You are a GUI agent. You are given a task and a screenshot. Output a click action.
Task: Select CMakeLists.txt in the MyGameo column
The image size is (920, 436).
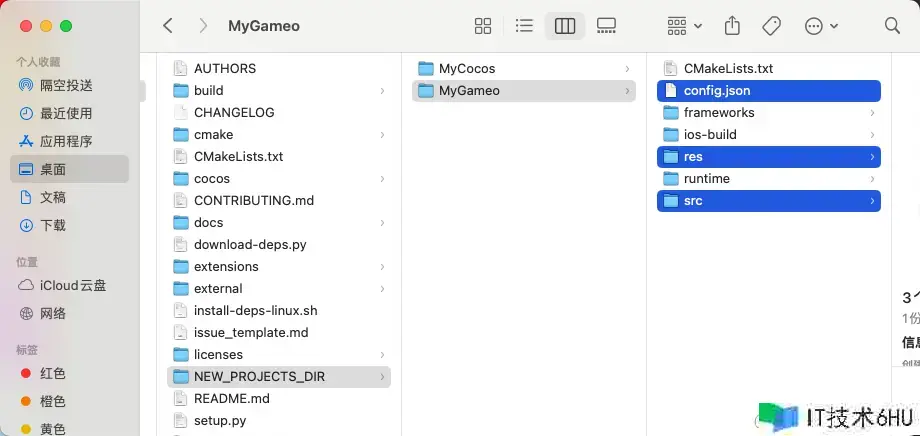769,69
